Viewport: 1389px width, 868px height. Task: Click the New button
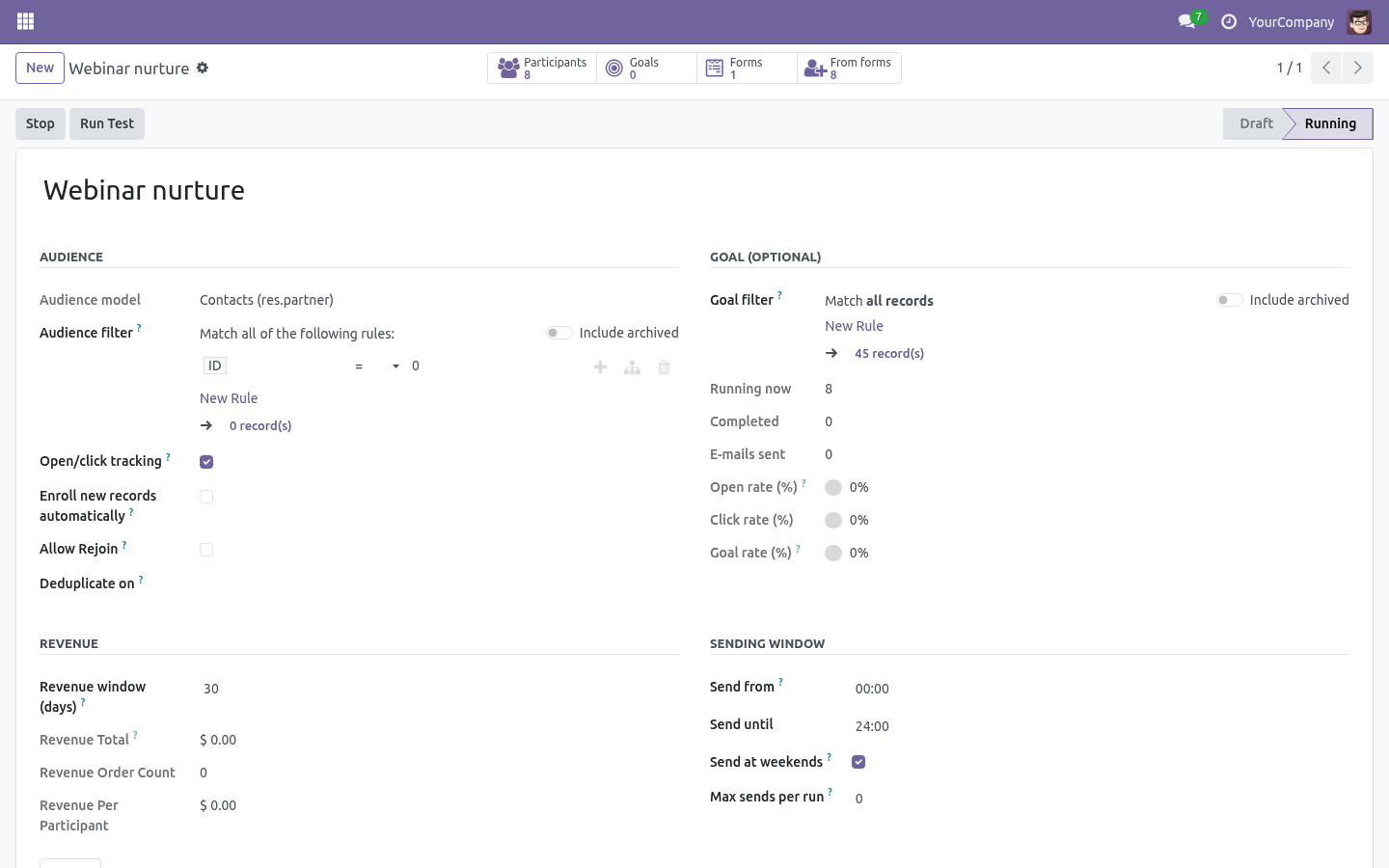(40, 68)
